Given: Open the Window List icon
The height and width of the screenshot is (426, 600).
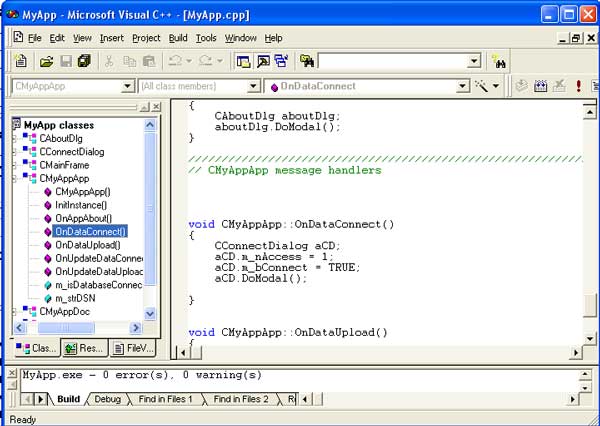Looking at the screenshot, I should point(282,61).
